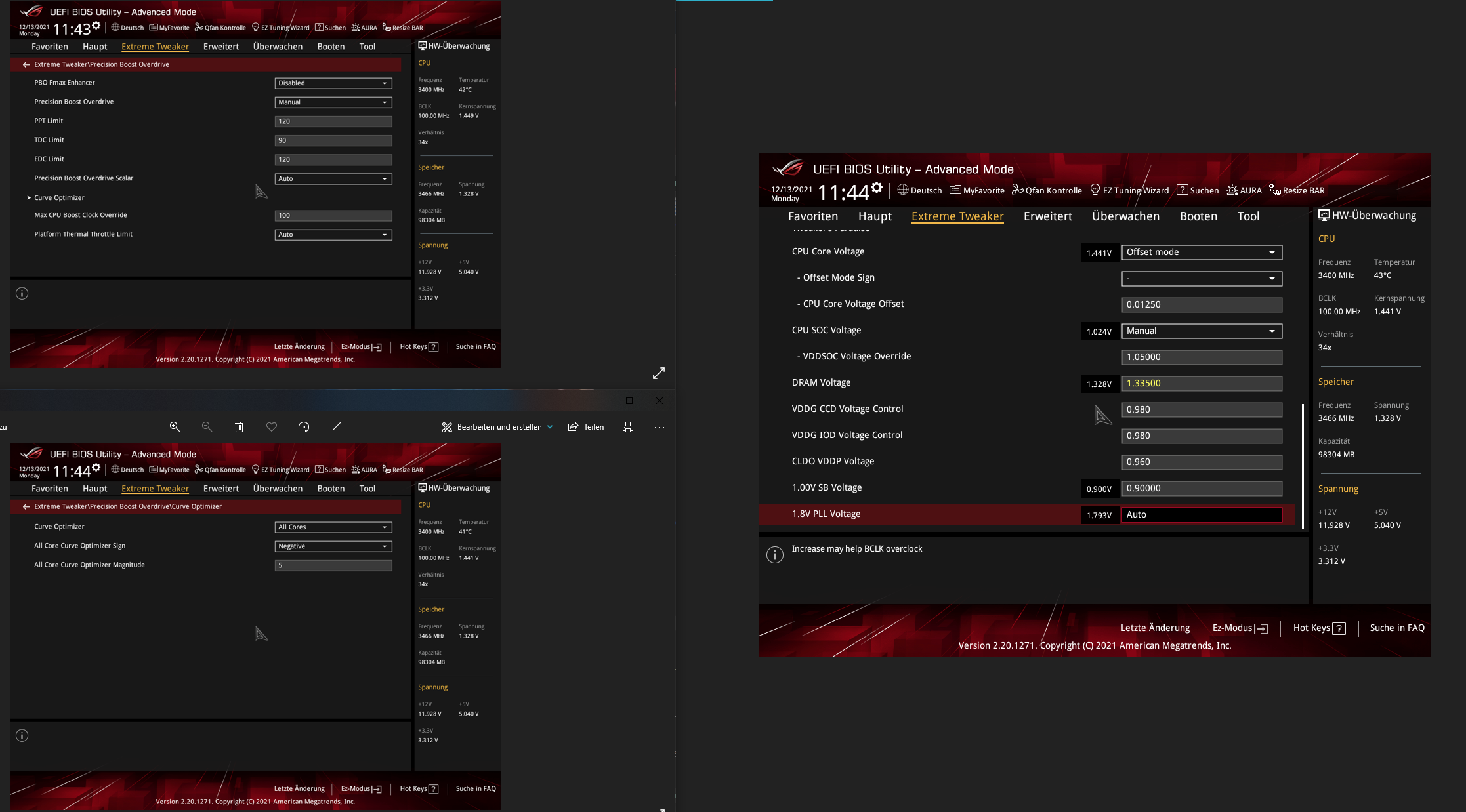This screenshot has height=812, width=1466.
Task: Open the Offset Mode Sign dropdown
Action: click(1201, 279)
